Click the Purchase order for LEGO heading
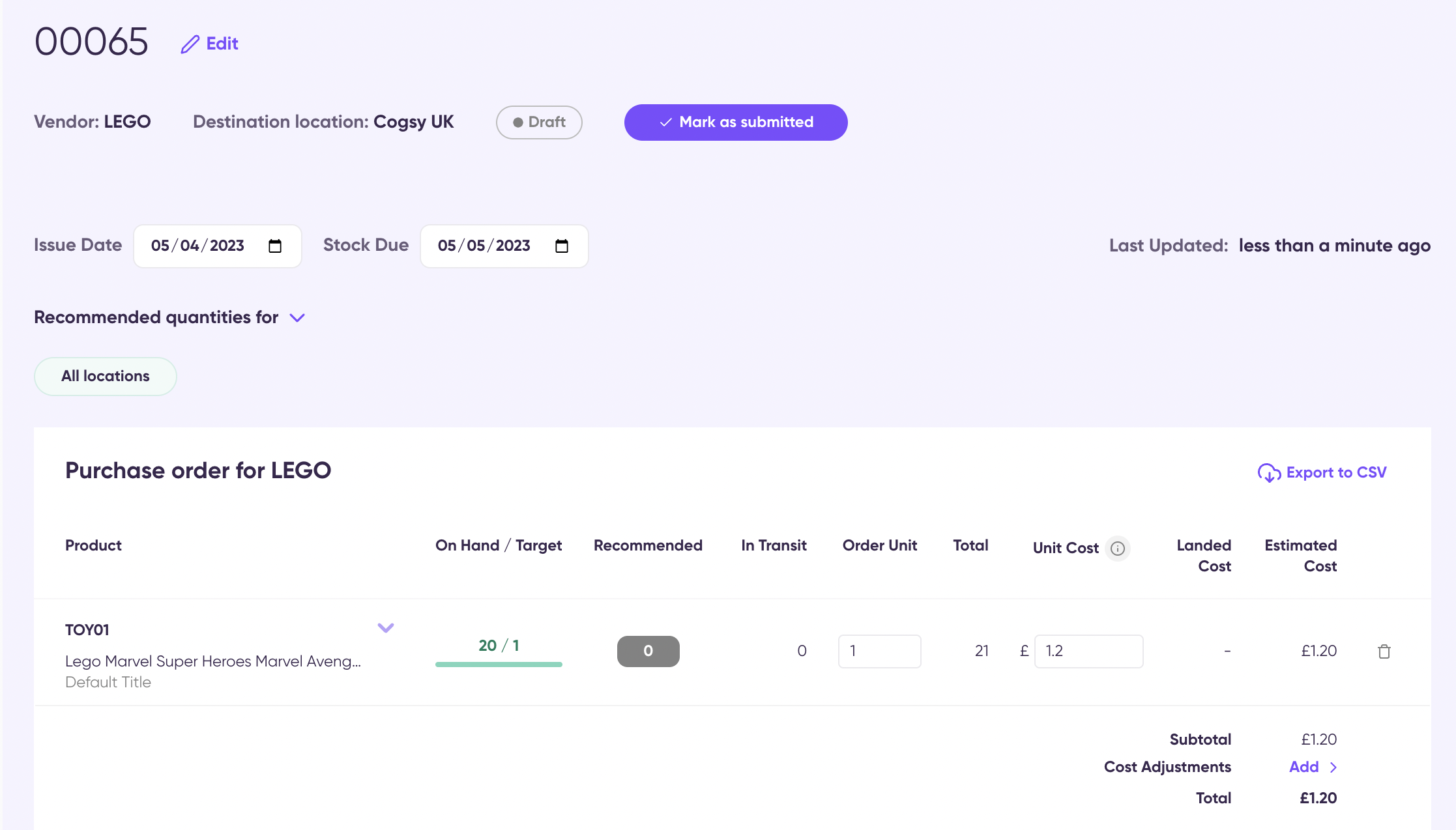 click(x=198, y=471)
